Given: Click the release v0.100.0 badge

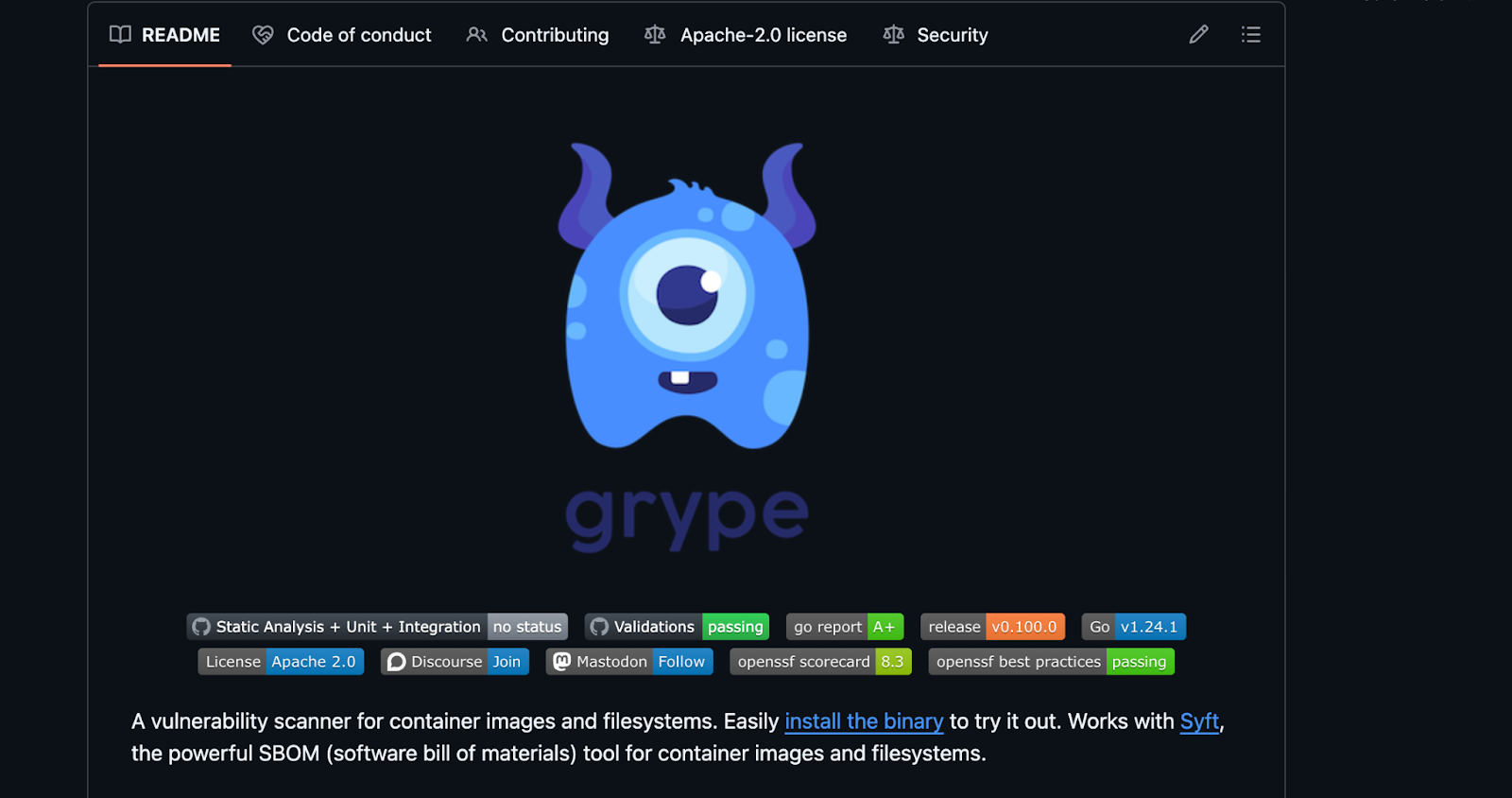Looking at the screenshot, I should (992, 627).
